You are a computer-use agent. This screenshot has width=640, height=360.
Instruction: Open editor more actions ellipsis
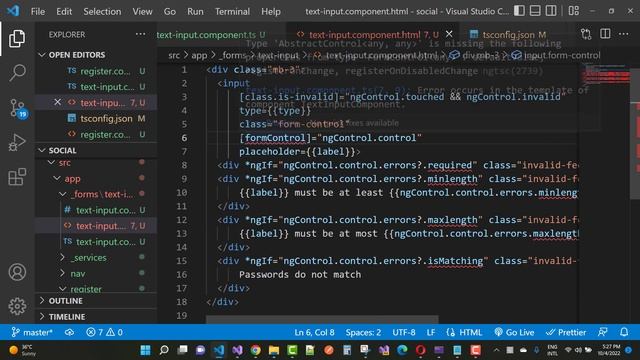coord(623,34)
